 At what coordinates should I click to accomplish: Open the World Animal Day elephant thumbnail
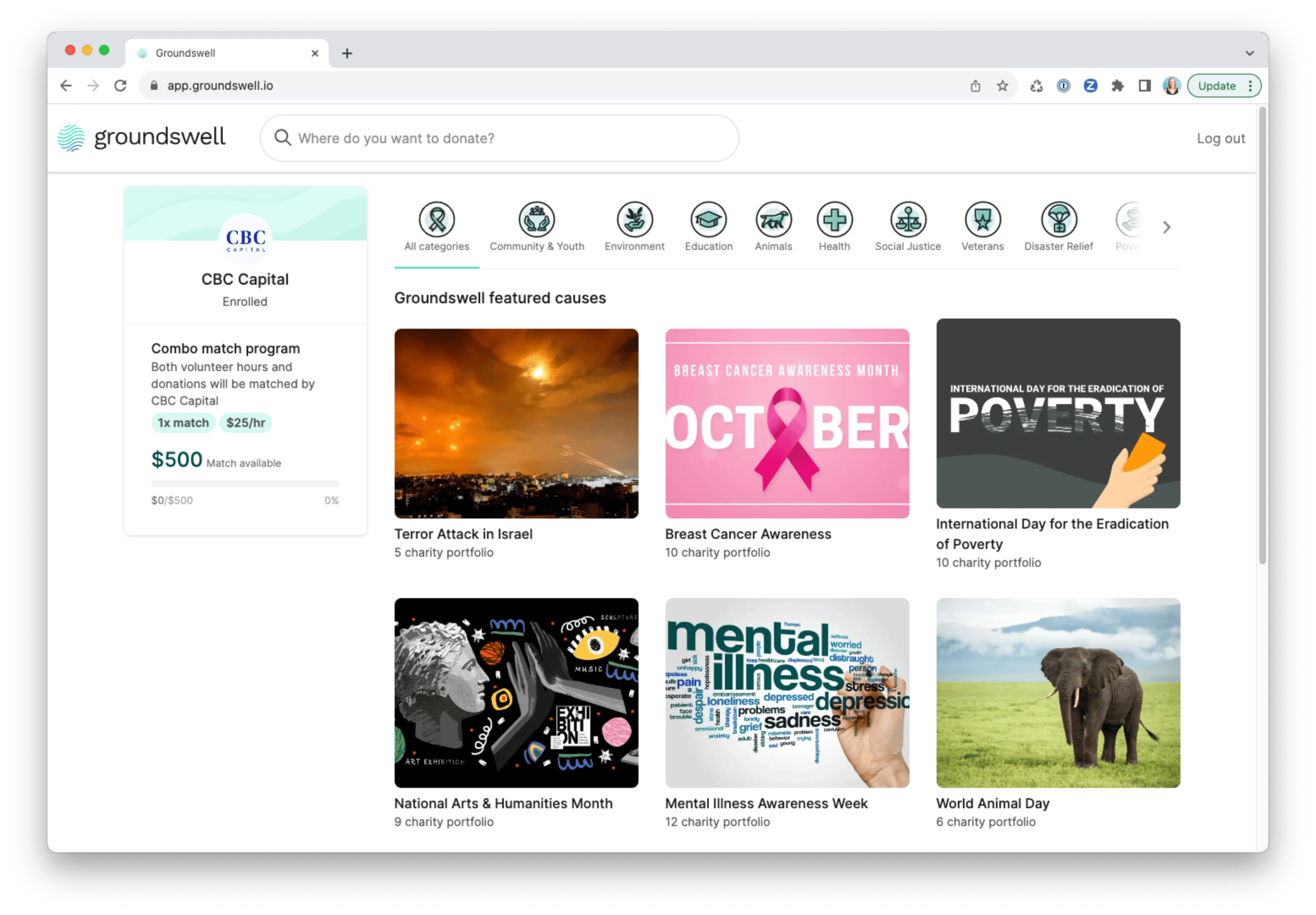(1058, 693)
